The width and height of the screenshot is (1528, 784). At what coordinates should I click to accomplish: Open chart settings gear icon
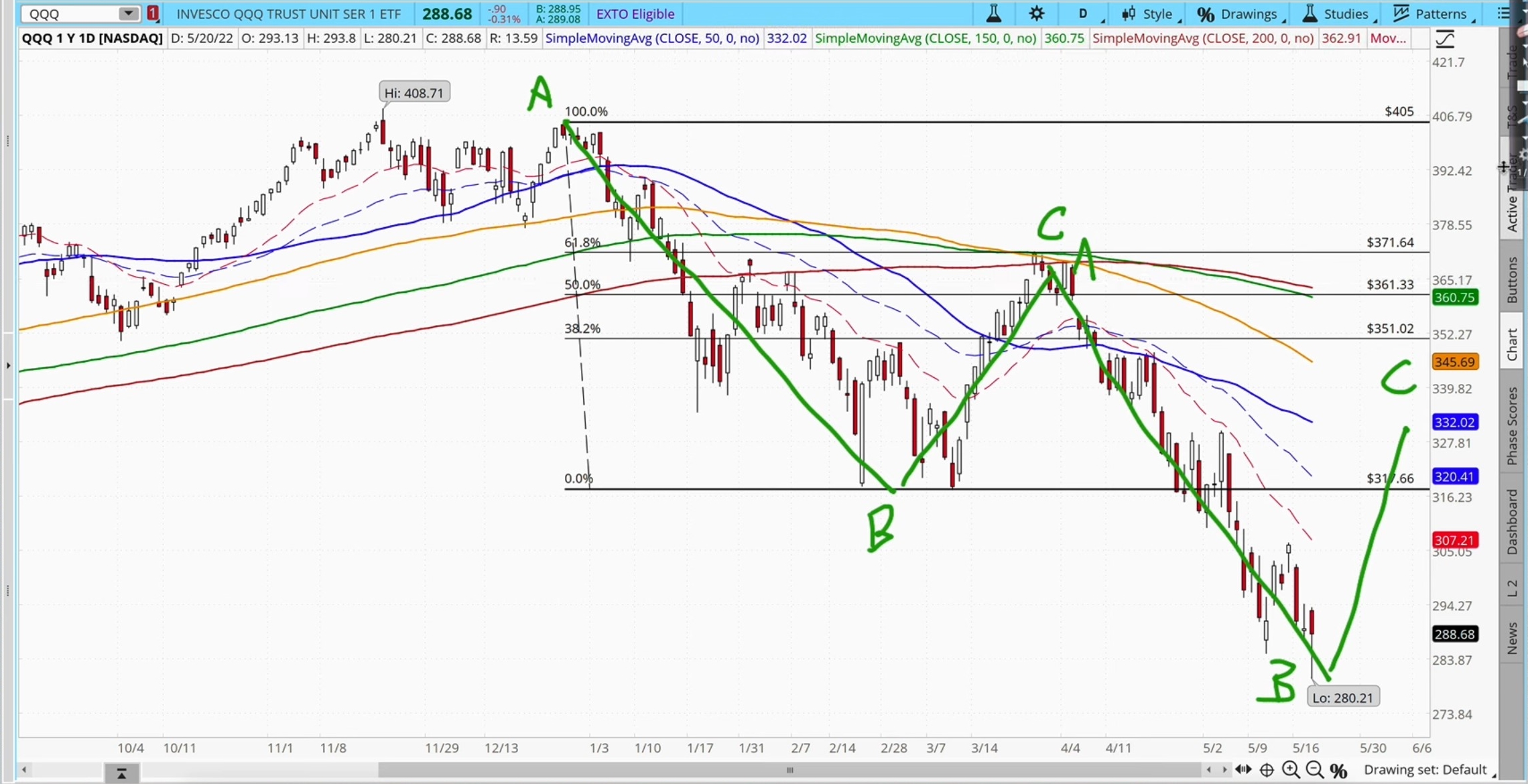[x=1037, y=13]
